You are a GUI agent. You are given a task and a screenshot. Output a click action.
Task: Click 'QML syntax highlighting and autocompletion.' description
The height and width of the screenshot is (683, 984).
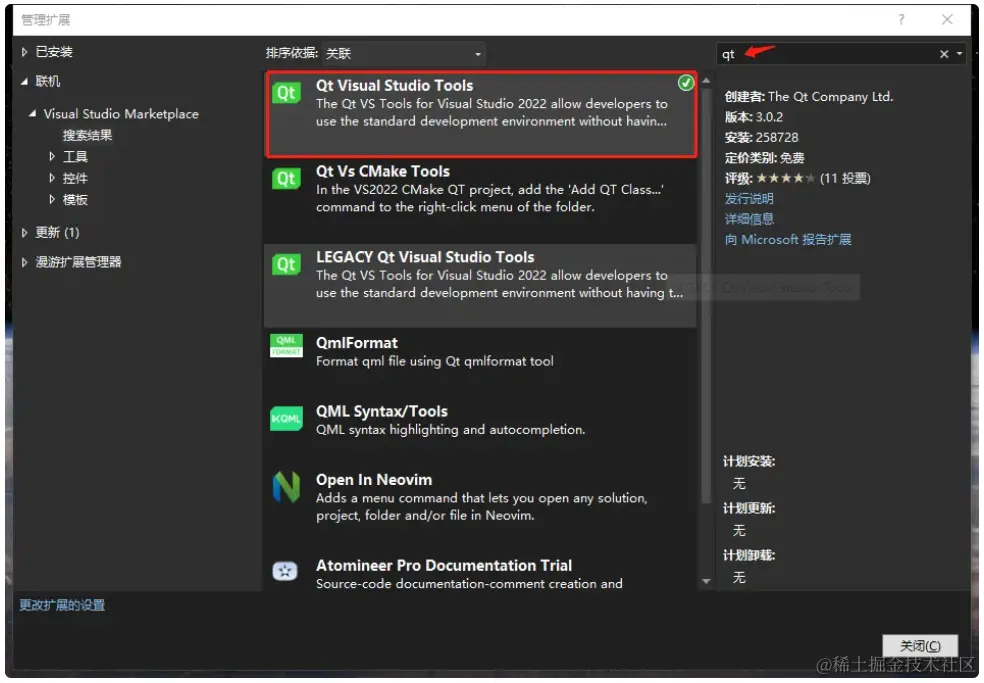tap(450, 430)
